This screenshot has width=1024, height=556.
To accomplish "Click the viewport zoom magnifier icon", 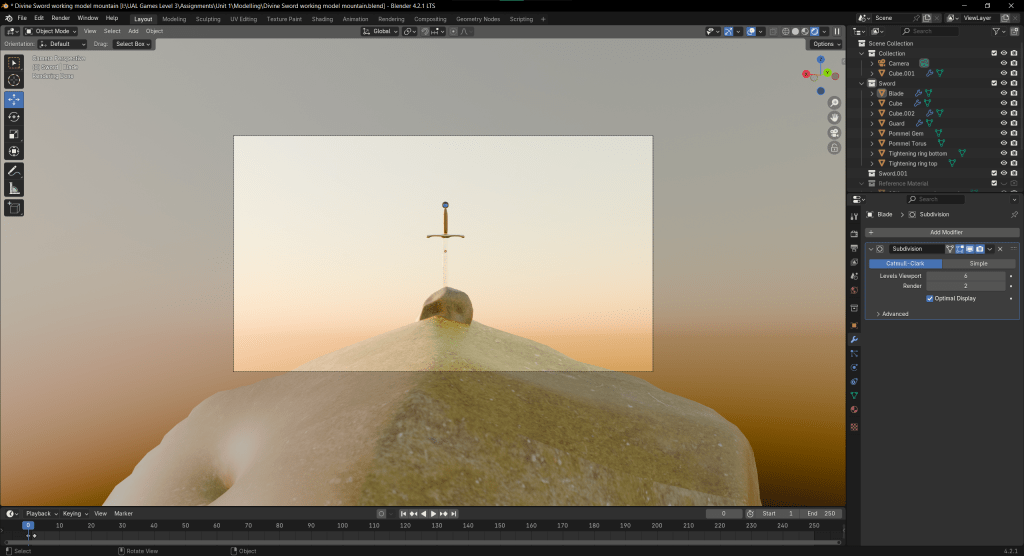I will 834,103.
